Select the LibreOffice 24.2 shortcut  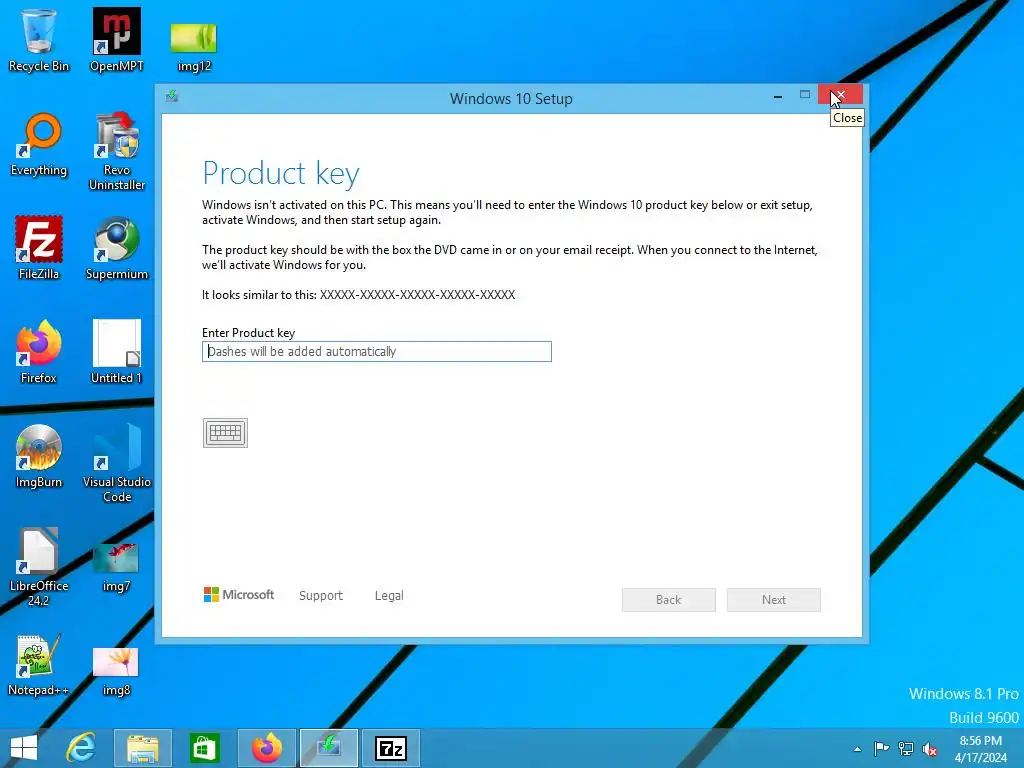(39, 567)
